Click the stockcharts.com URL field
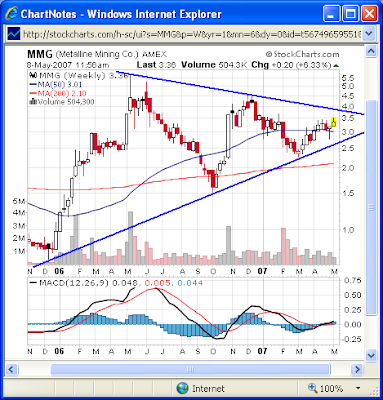383x400 pixels. [x=192, y=34]
